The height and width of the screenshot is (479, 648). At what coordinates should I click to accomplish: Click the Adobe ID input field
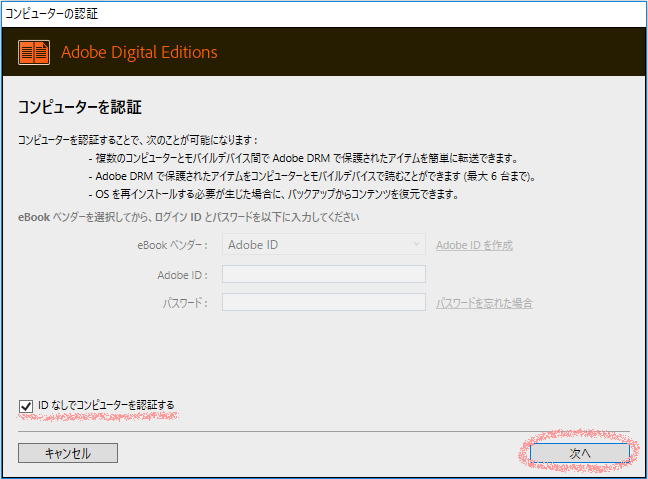[324, 274]
